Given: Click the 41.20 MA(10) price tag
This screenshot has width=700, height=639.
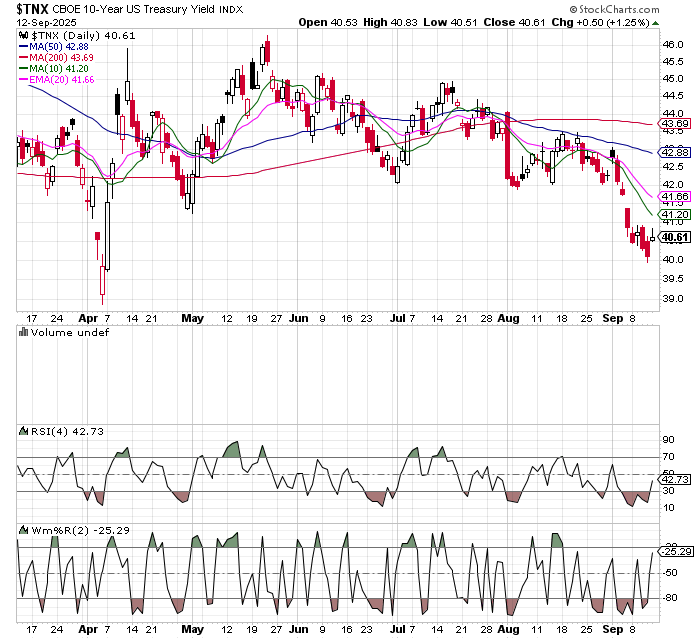Looking at the screenshot, I should coord(675,215).
